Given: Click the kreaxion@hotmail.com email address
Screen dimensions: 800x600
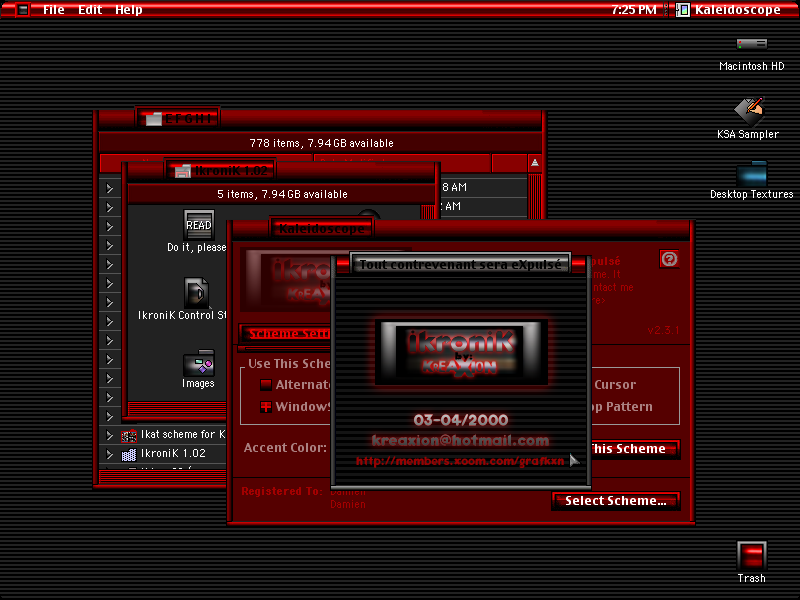Looking at the screenshot, I should point(460,440).
